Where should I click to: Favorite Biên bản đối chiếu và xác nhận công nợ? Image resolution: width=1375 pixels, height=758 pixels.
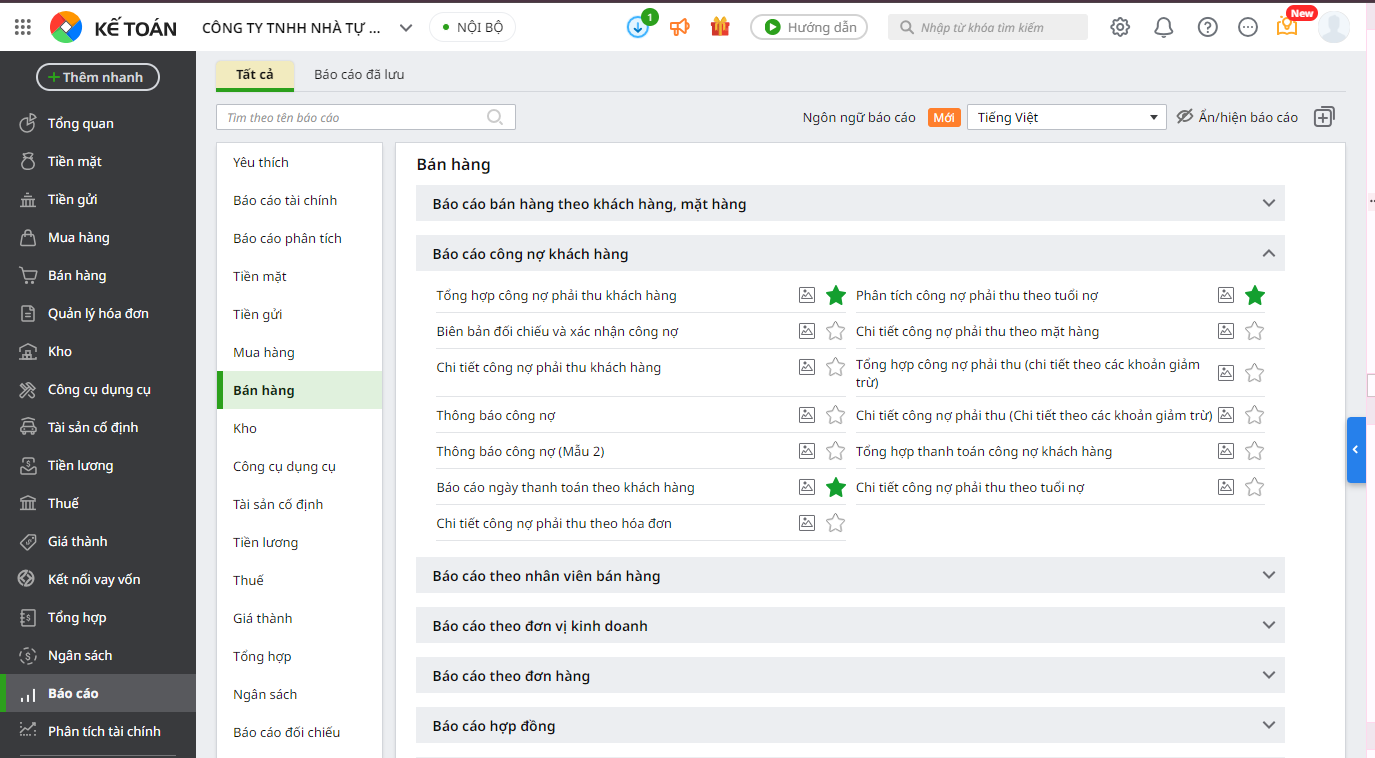836,331
